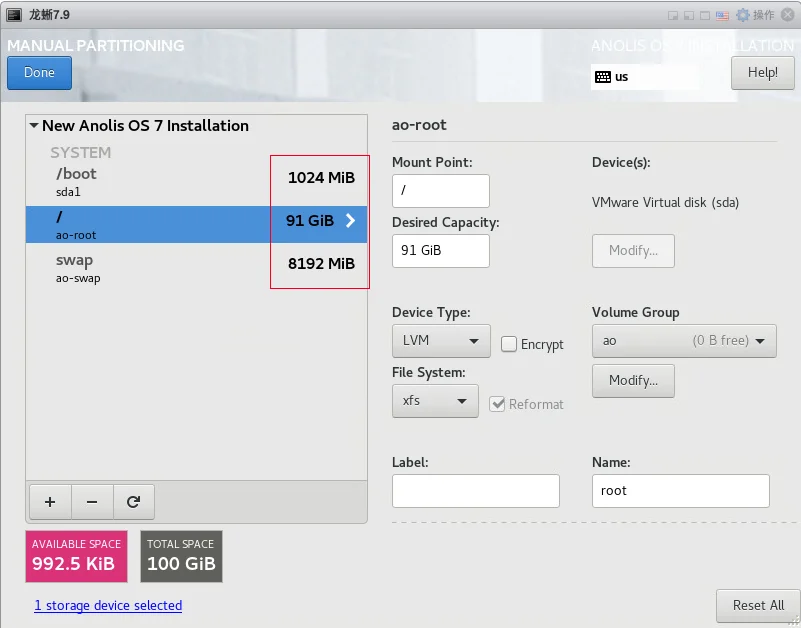Toggle the Encrypt checkbox
Viewport: 801px width, 628px height.
tap(509, 344)
